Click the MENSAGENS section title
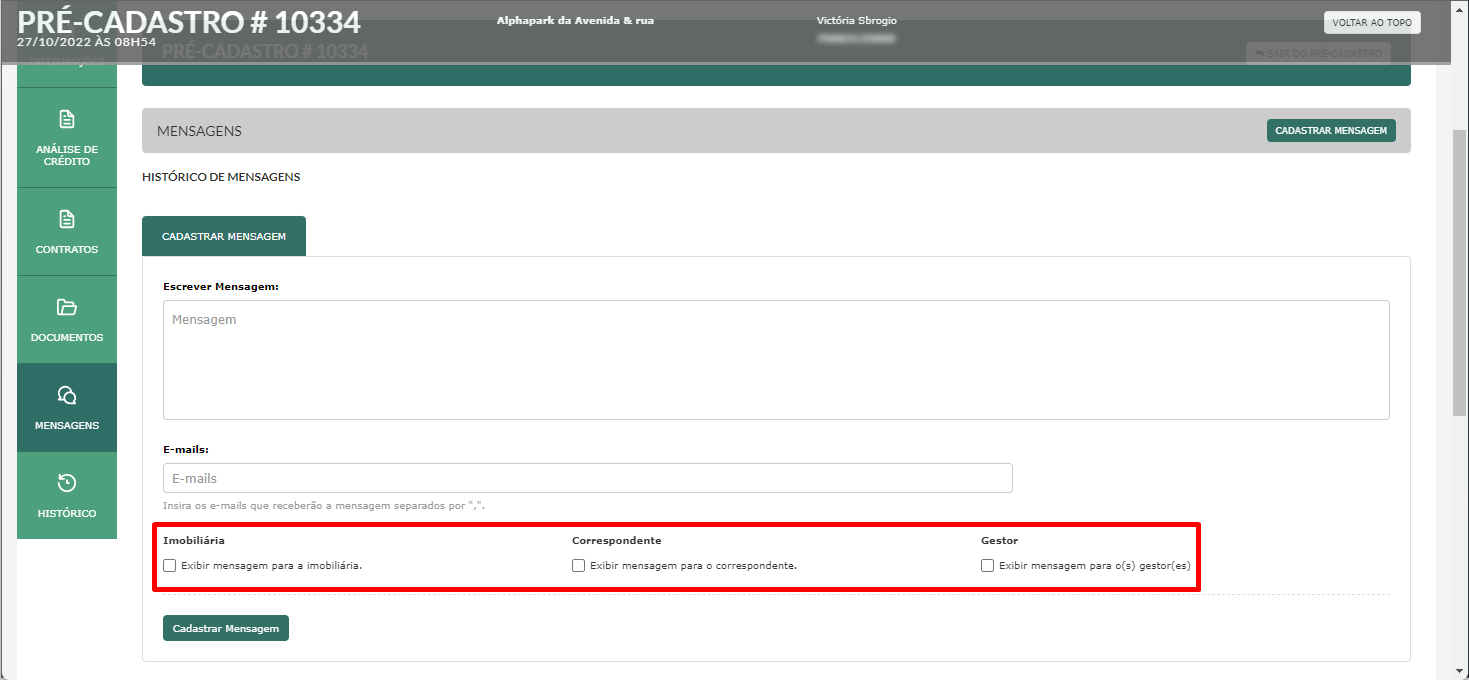 coord(199,131)
